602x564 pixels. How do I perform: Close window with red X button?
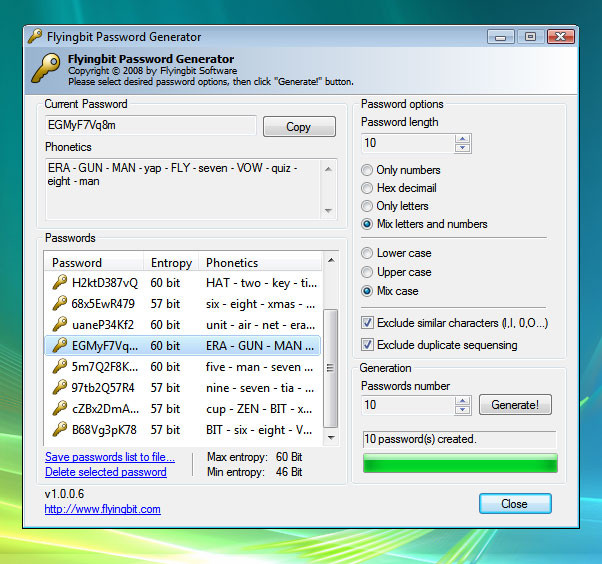[x=561, y=36]
